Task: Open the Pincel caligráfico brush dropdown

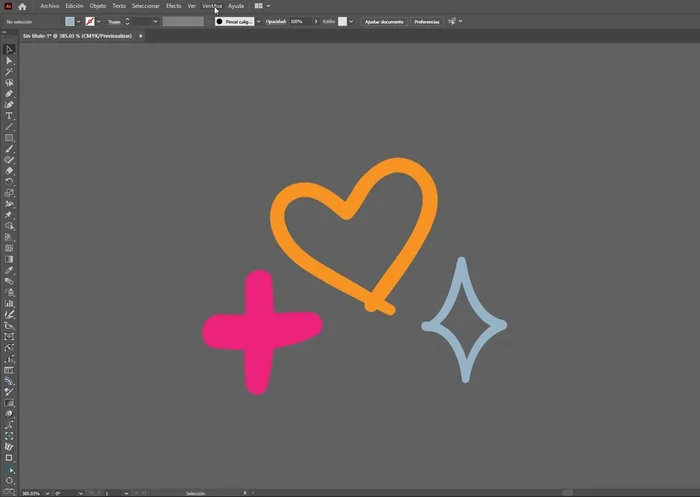Action: pyautogui.click(x=258, y=21)
